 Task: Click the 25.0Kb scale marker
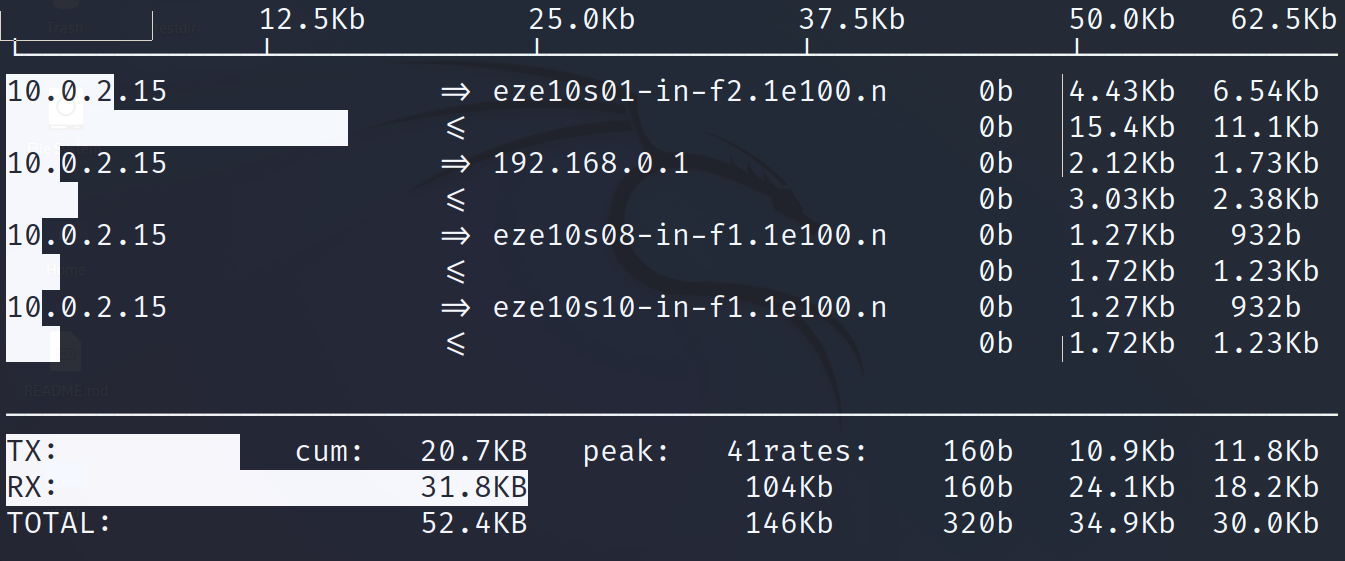point(582,19)
